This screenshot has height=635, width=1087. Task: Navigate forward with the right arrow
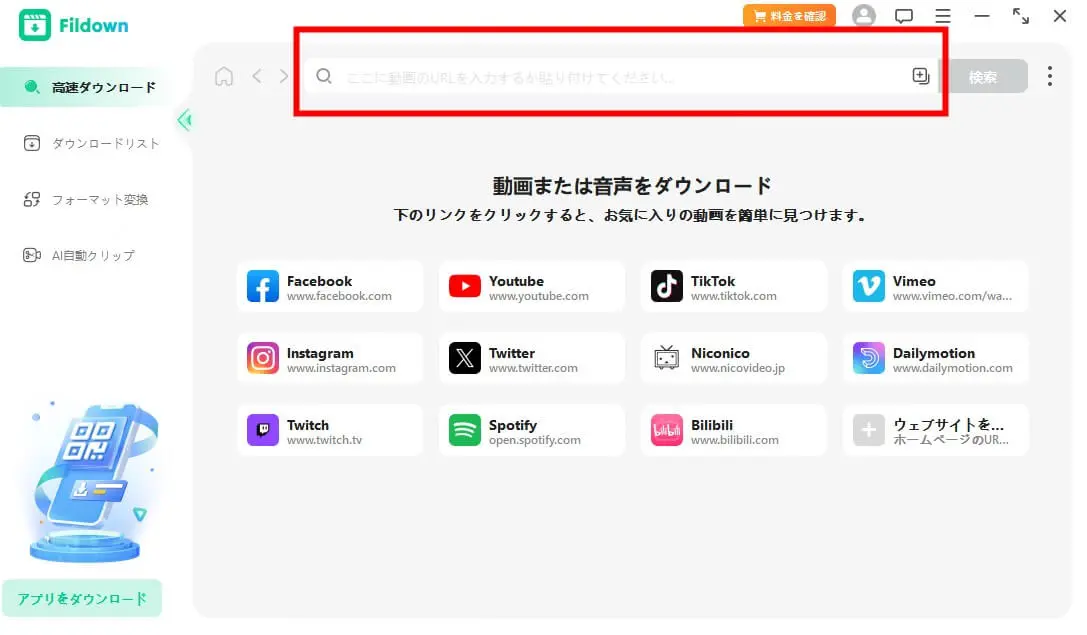point(284,76)
